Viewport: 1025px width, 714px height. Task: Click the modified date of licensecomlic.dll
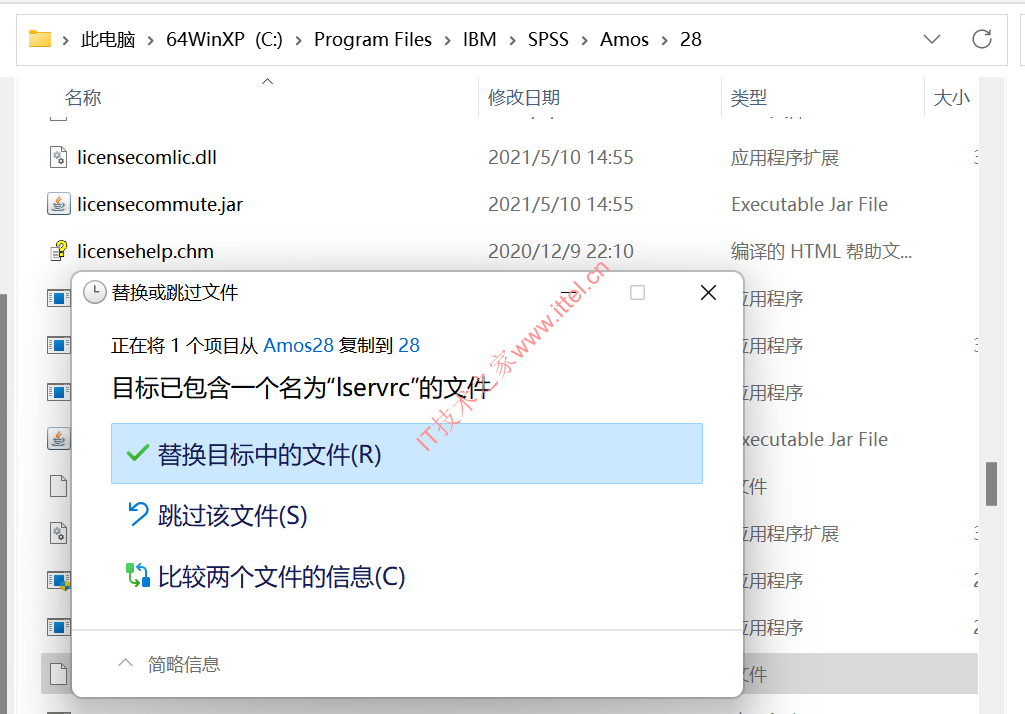pos(561,158)
